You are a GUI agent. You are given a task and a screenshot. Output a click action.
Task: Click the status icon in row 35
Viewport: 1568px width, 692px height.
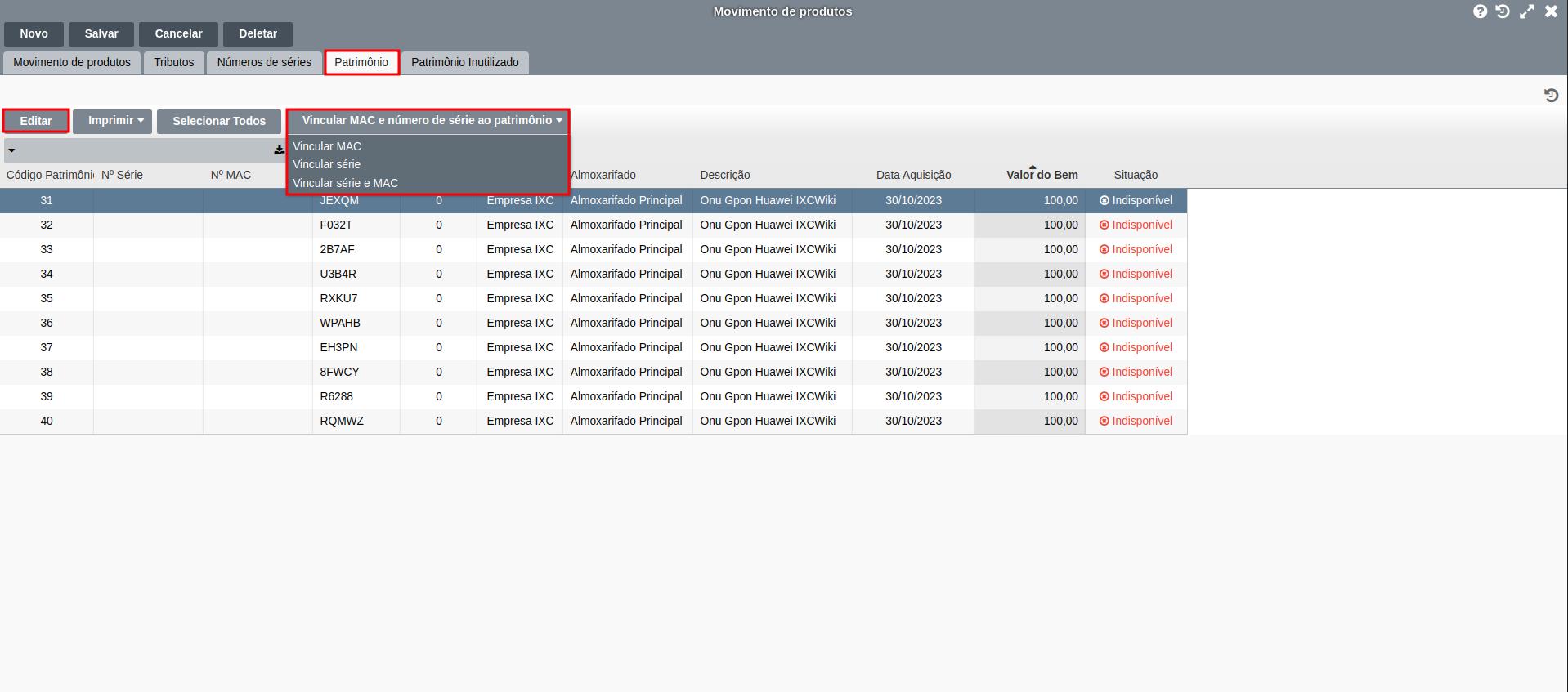(x=1104, y=298)
